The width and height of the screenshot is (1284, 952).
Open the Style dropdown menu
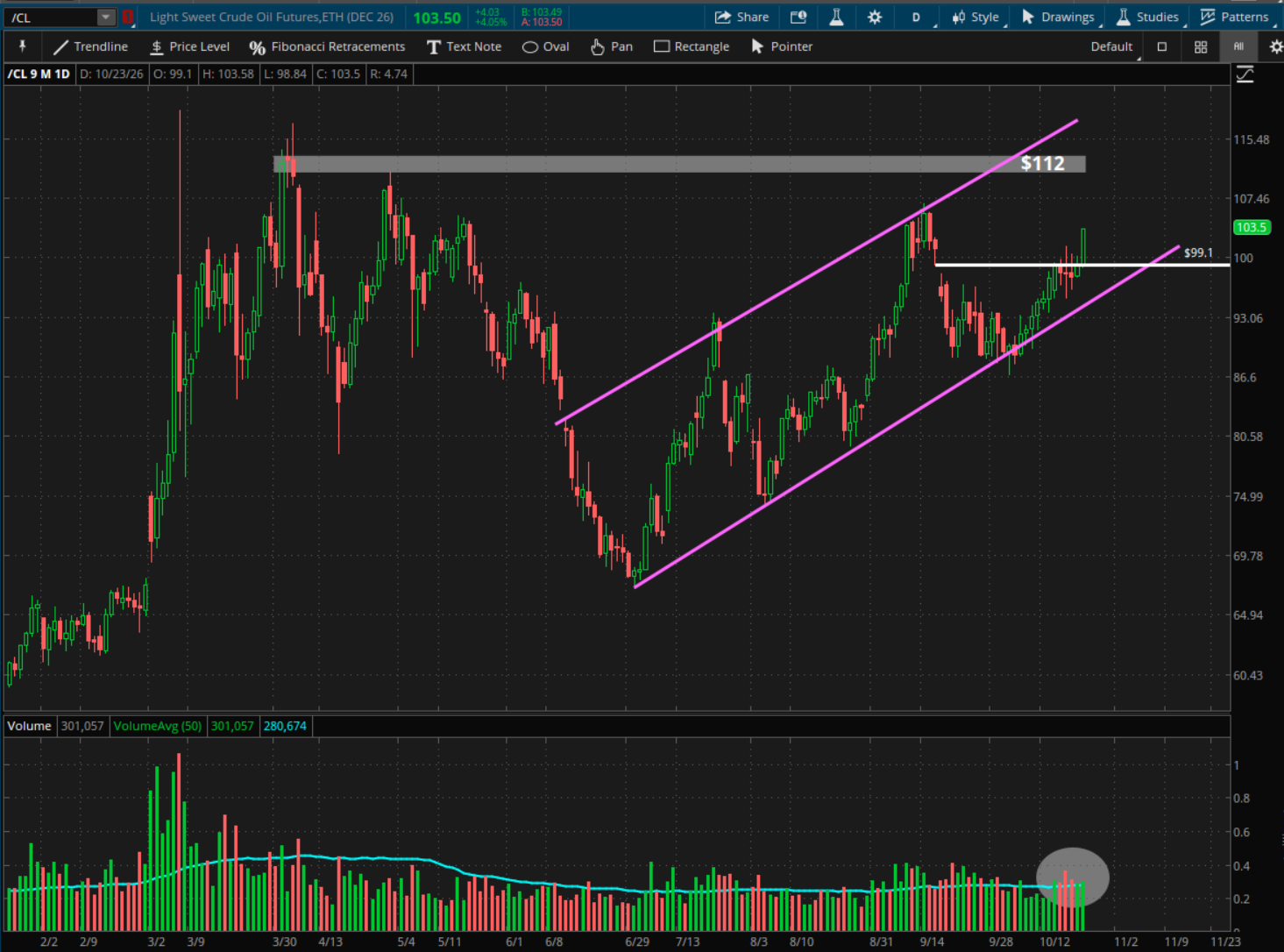(975, 17)
